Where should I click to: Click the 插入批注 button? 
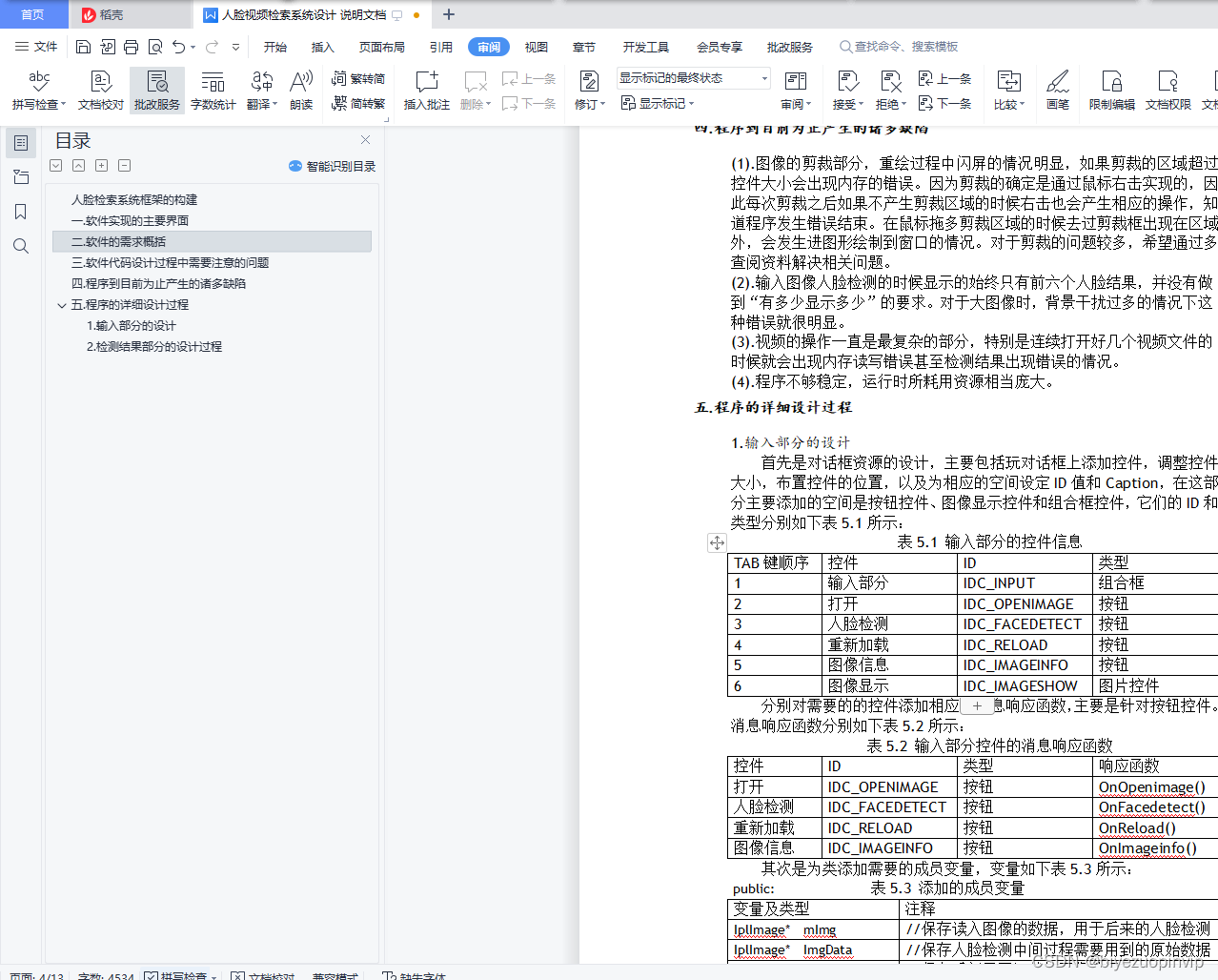(x=426, y=90)
